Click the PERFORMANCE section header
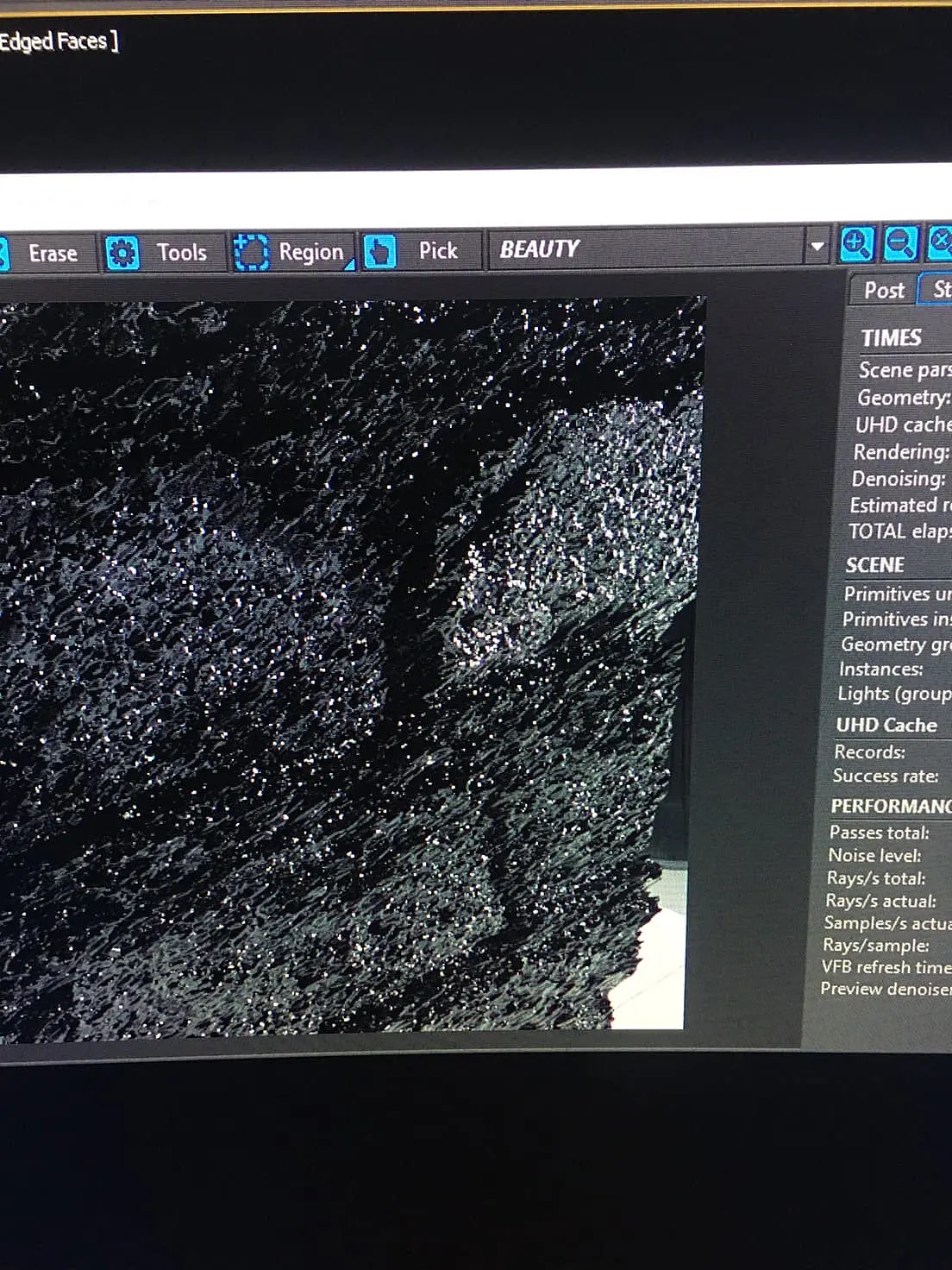The width and height of the screenshot is (952, 1270). 891,806
